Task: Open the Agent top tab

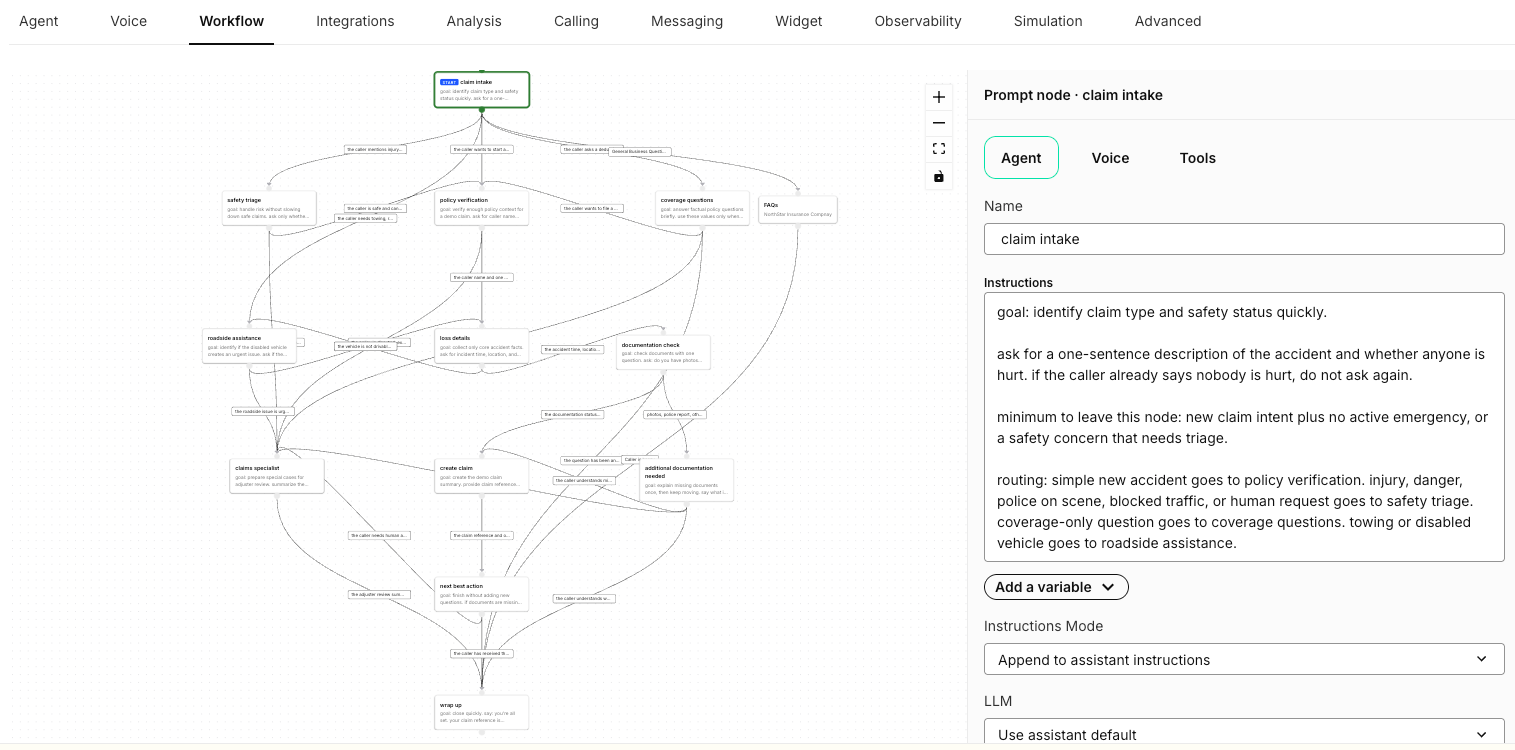Action: (39, 21)
